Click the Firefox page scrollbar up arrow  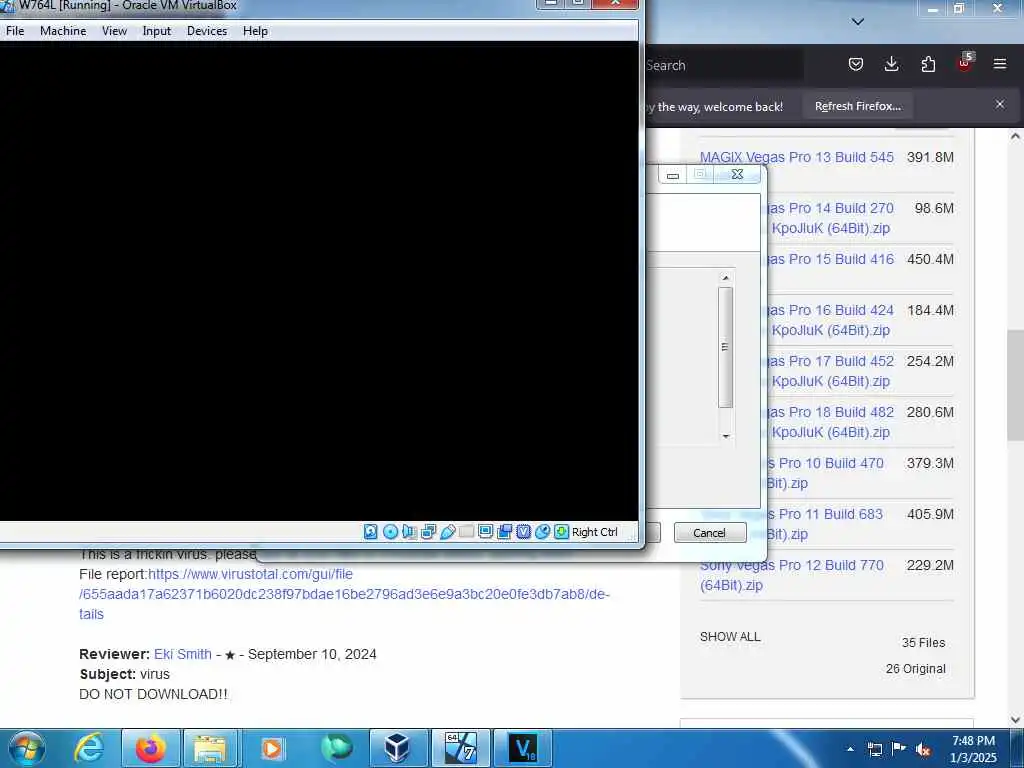(x=1015, y=136)
